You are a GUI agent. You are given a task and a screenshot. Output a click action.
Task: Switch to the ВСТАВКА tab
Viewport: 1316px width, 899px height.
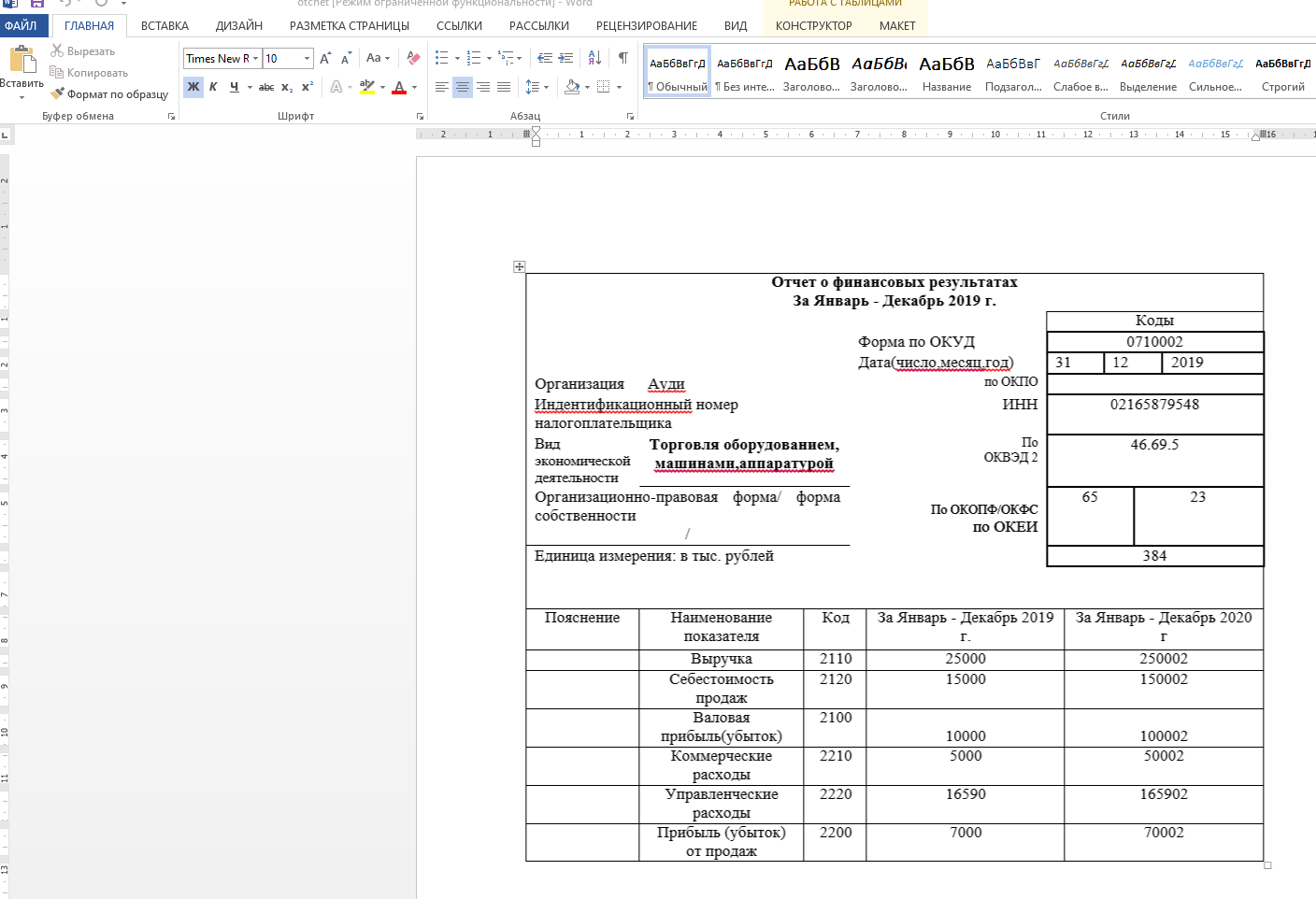164,26
